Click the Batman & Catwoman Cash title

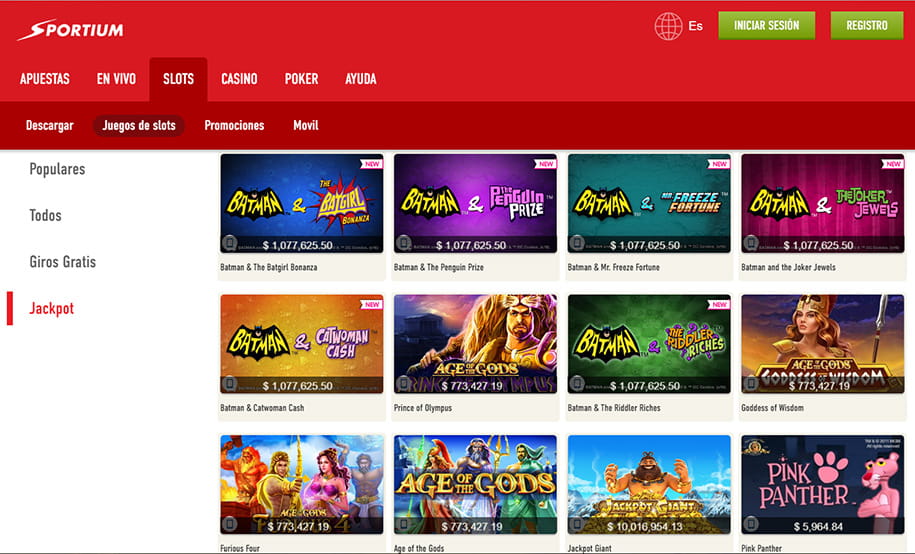262,408
